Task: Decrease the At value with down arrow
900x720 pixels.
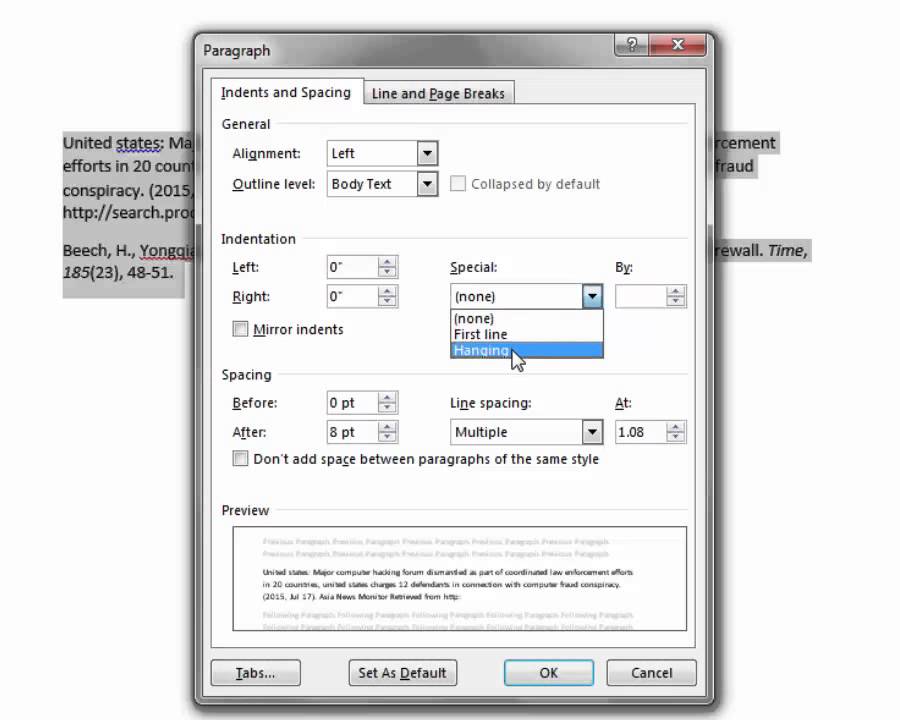Action: click(676, 438)
